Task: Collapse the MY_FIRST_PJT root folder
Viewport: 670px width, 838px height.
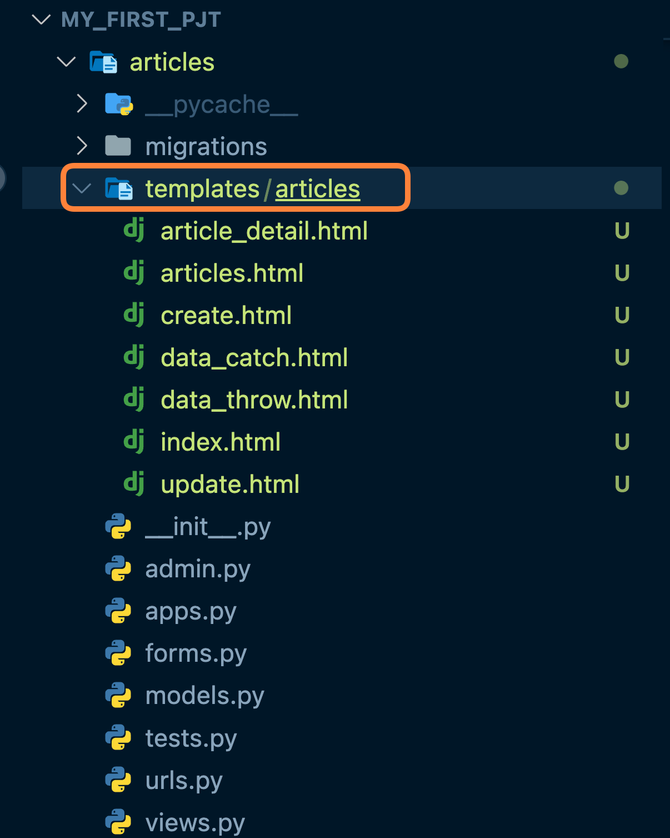Action: pos(41,20)
